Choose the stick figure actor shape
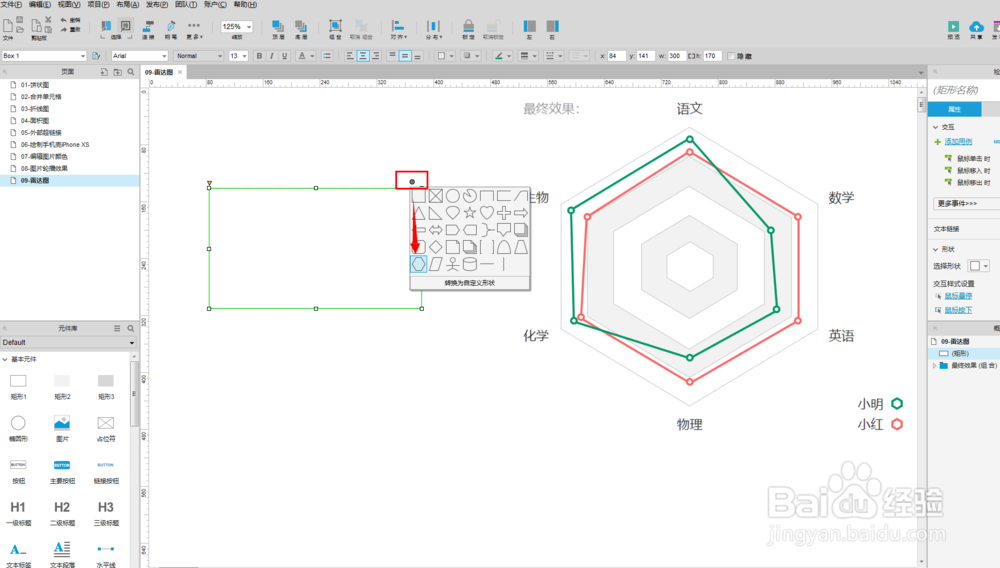1000x568 pixels. click(x=453, y=264)
